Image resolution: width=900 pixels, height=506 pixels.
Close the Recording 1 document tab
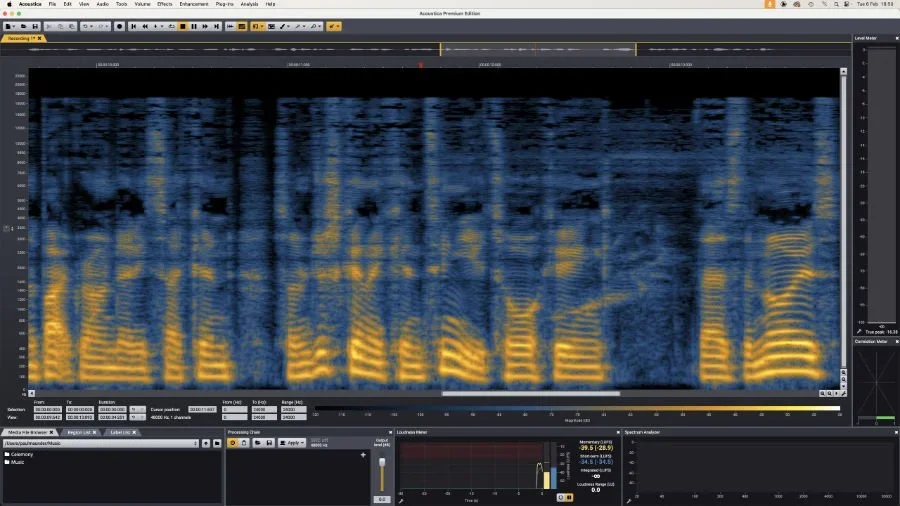[40, 38]
